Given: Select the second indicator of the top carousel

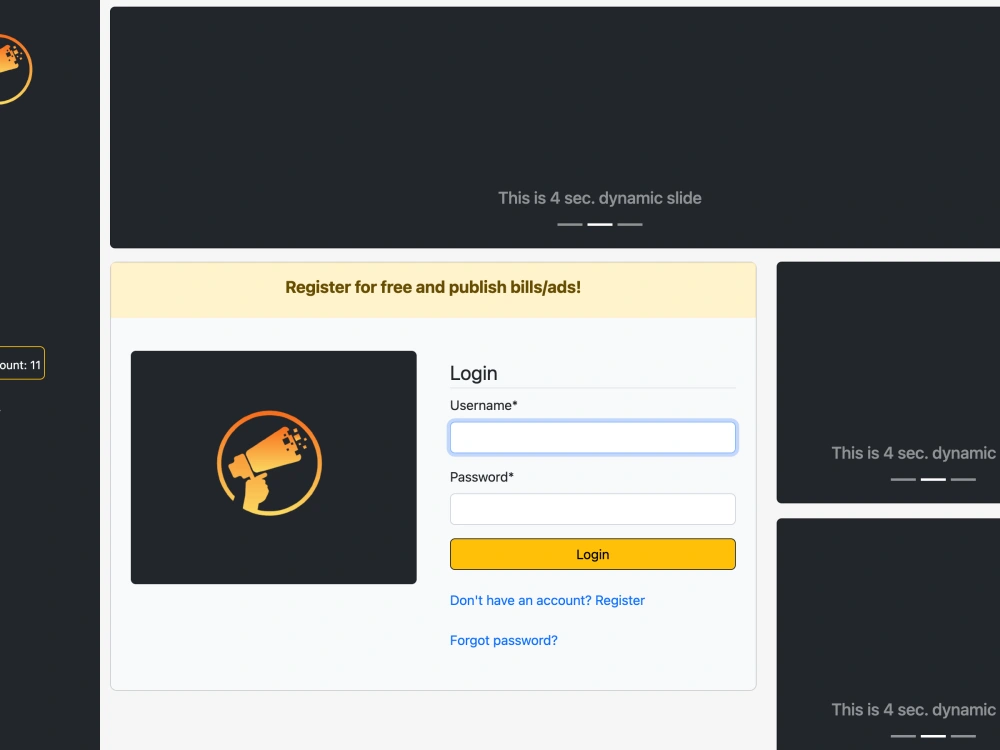Looking at the screenshot, I should click(x=599, y=224).
